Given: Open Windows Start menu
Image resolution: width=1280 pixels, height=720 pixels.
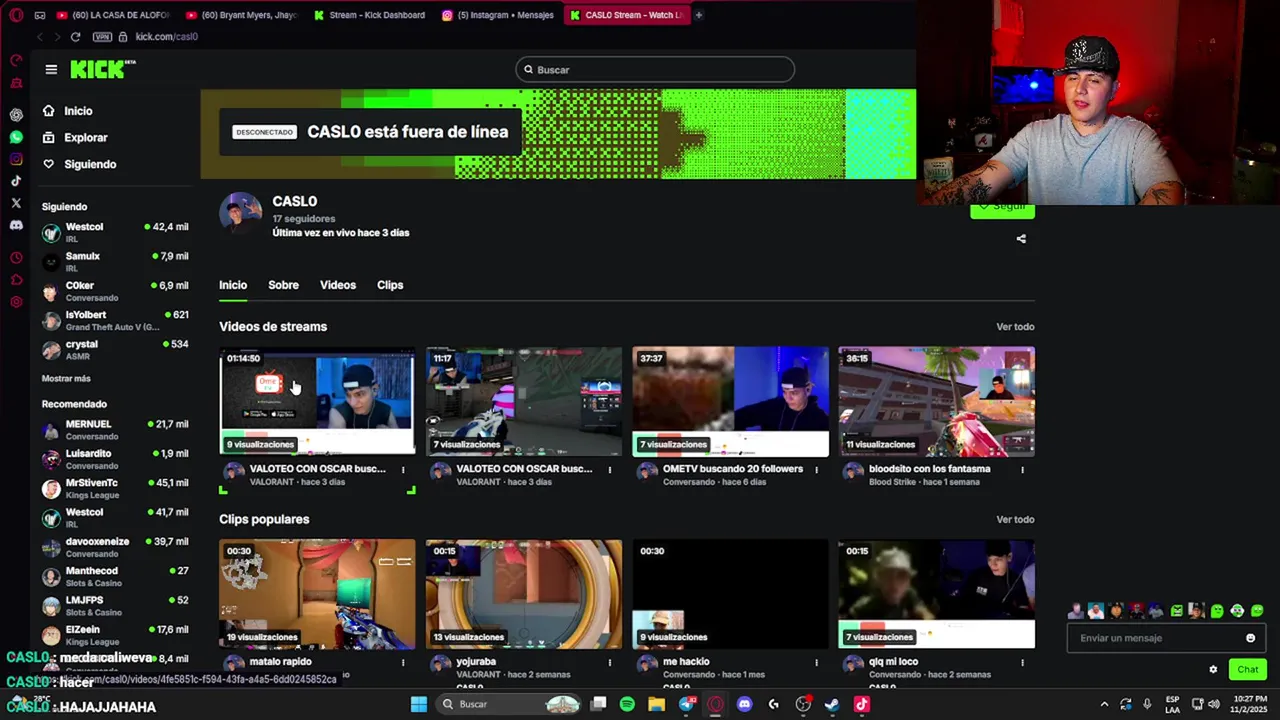Looking at the screenshot, I should [419, 704].
